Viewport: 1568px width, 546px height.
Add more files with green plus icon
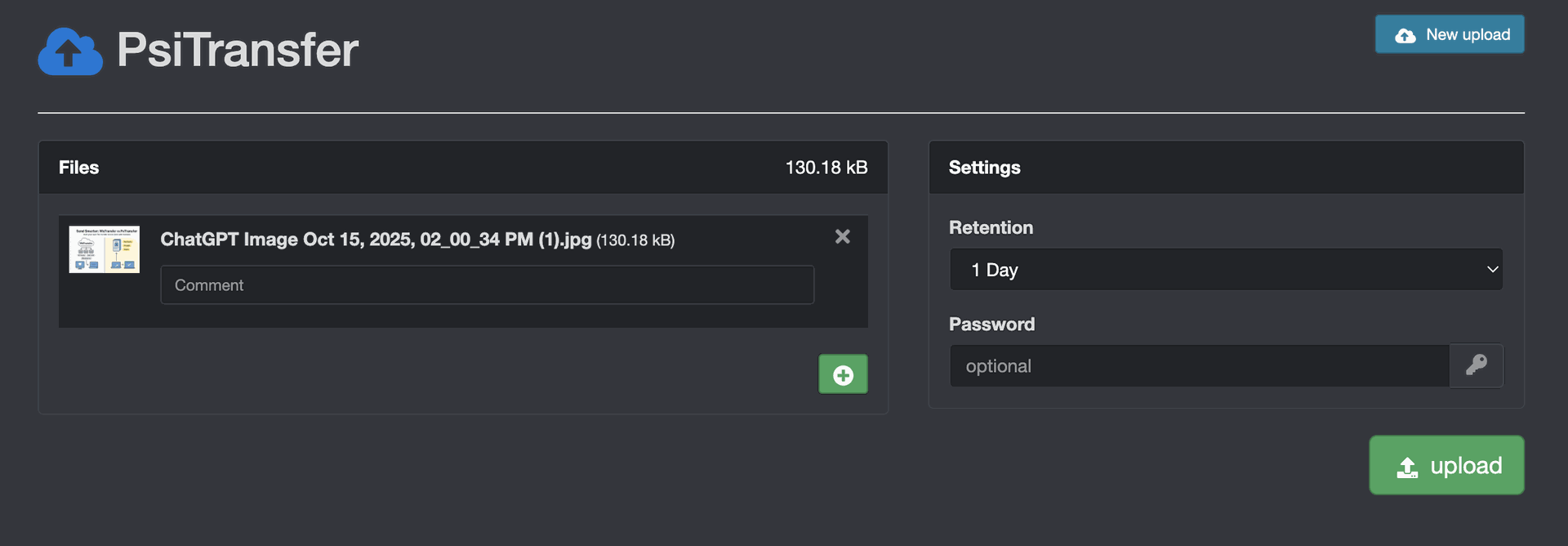click(x=843, y=374)
